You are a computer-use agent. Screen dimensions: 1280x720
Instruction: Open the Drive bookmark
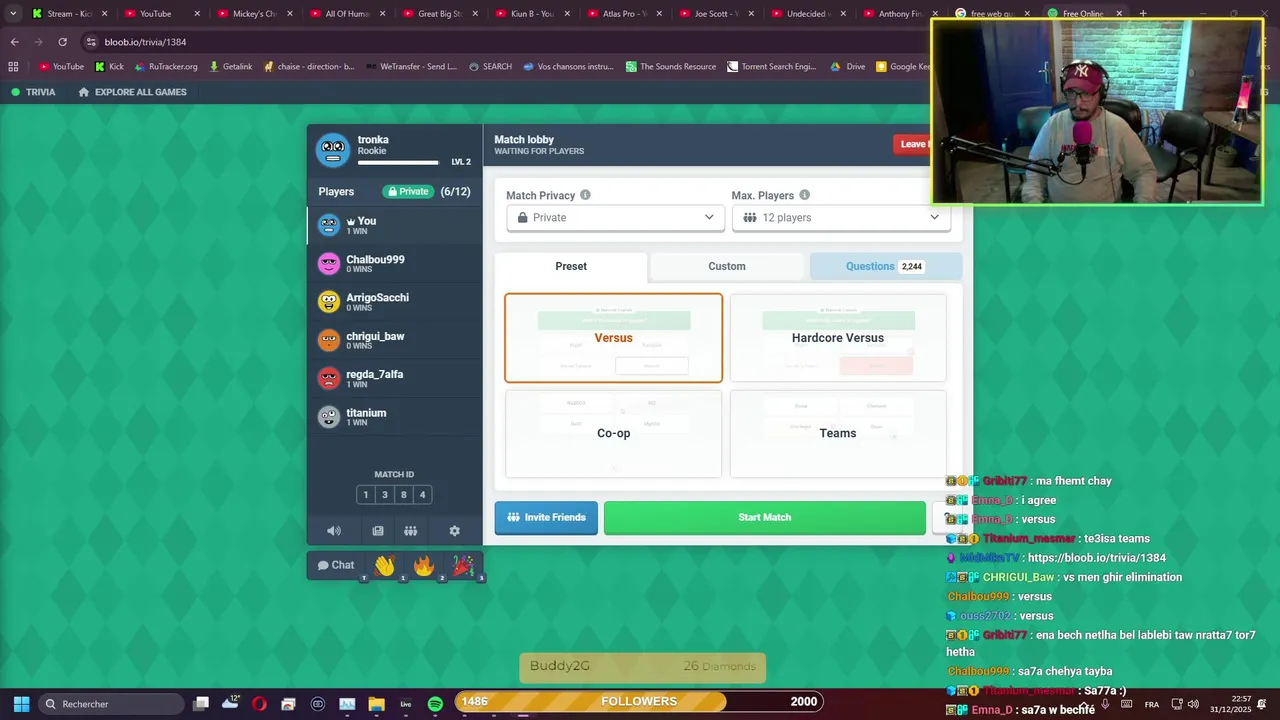tap(848, 67)
